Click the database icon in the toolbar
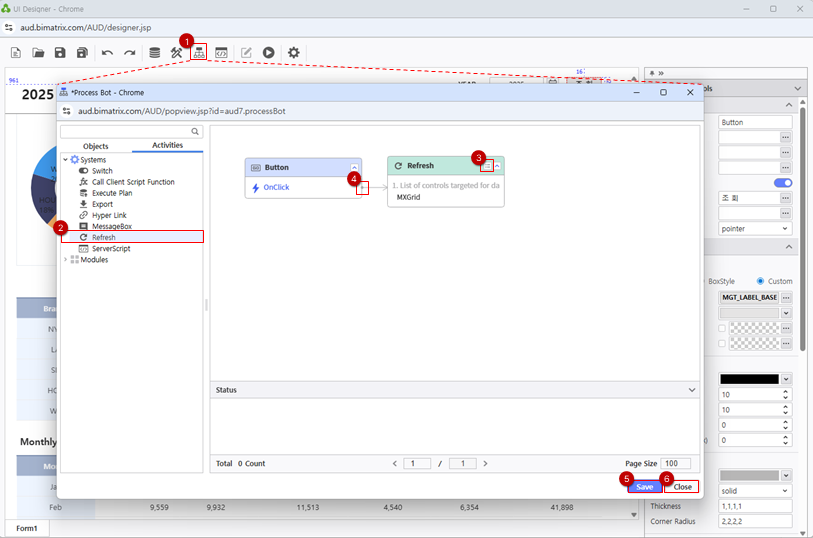813x538 pixels. [x=154, y=52]
